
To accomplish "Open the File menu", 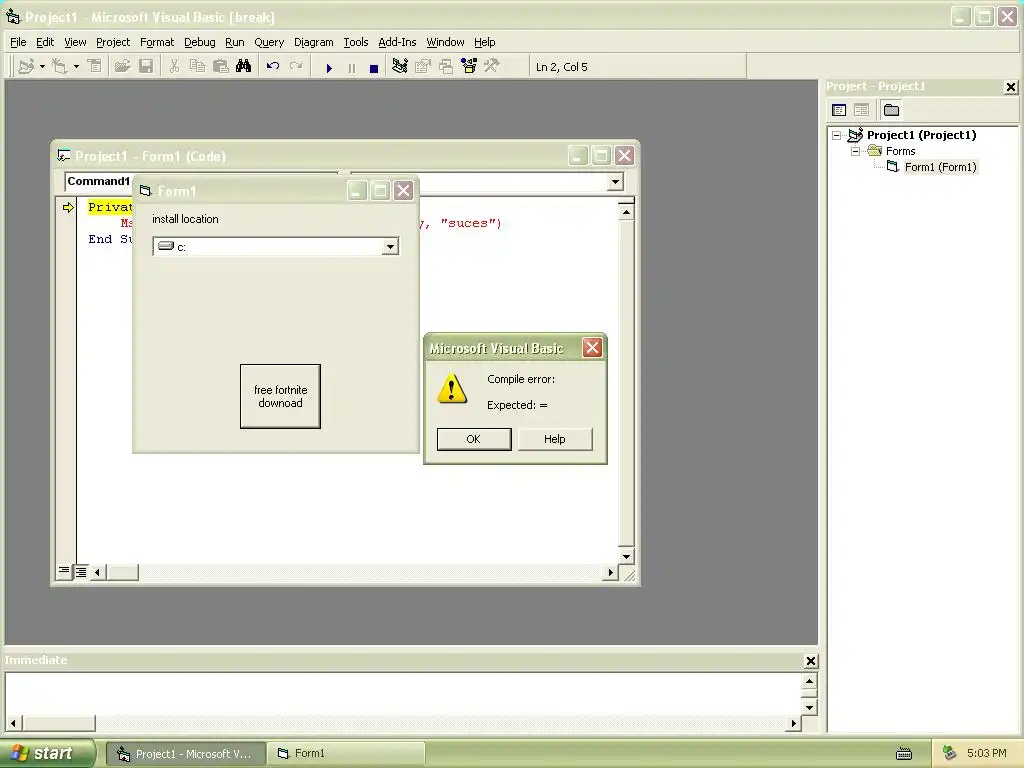I will click(x=18, y=42).
